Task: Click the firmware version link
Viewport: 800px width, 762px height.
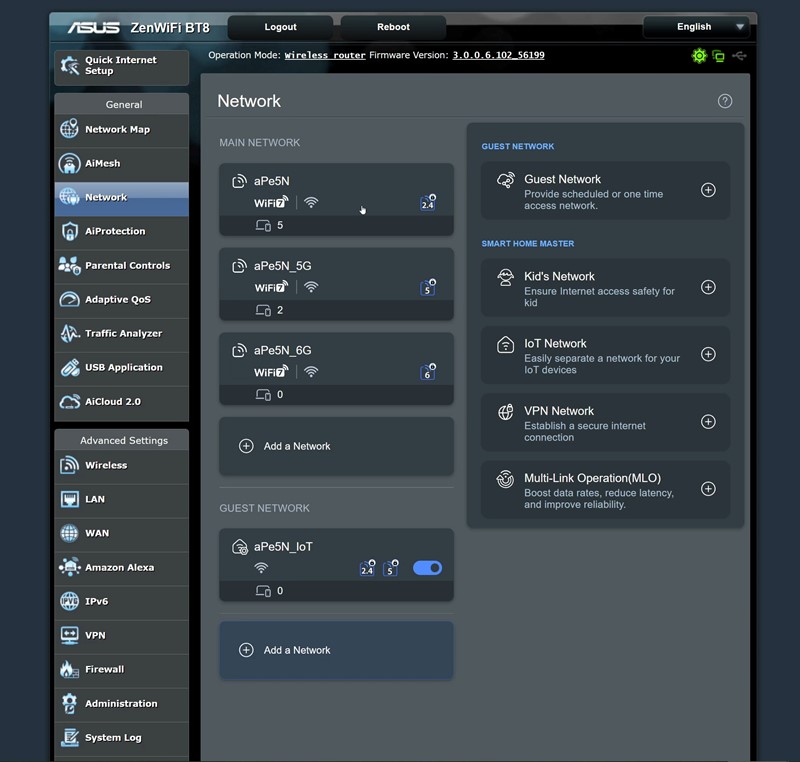Action: tap(498, 55)
